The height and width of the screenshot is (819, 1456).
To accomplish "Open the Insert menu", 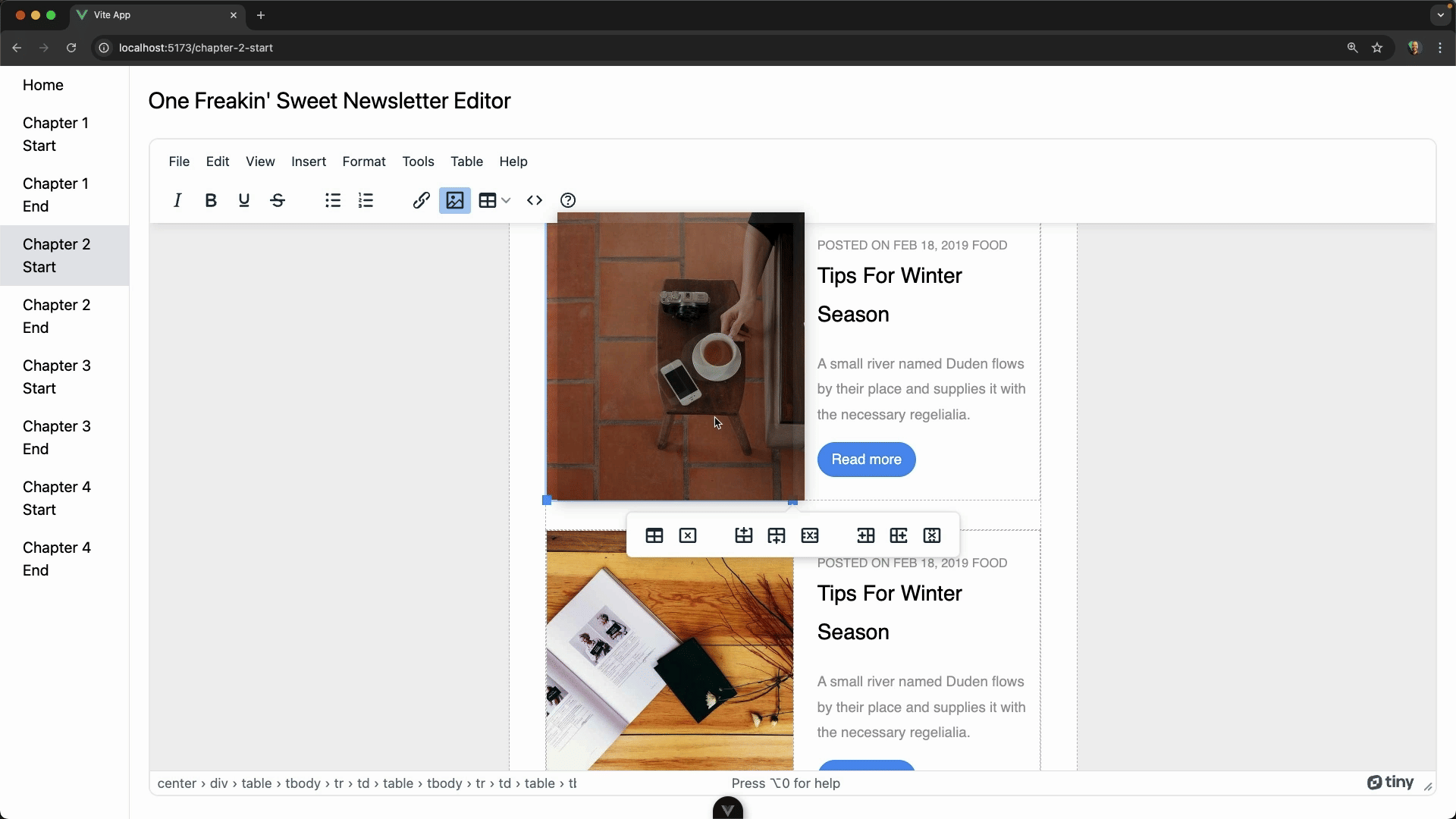I will click(309, 162).
